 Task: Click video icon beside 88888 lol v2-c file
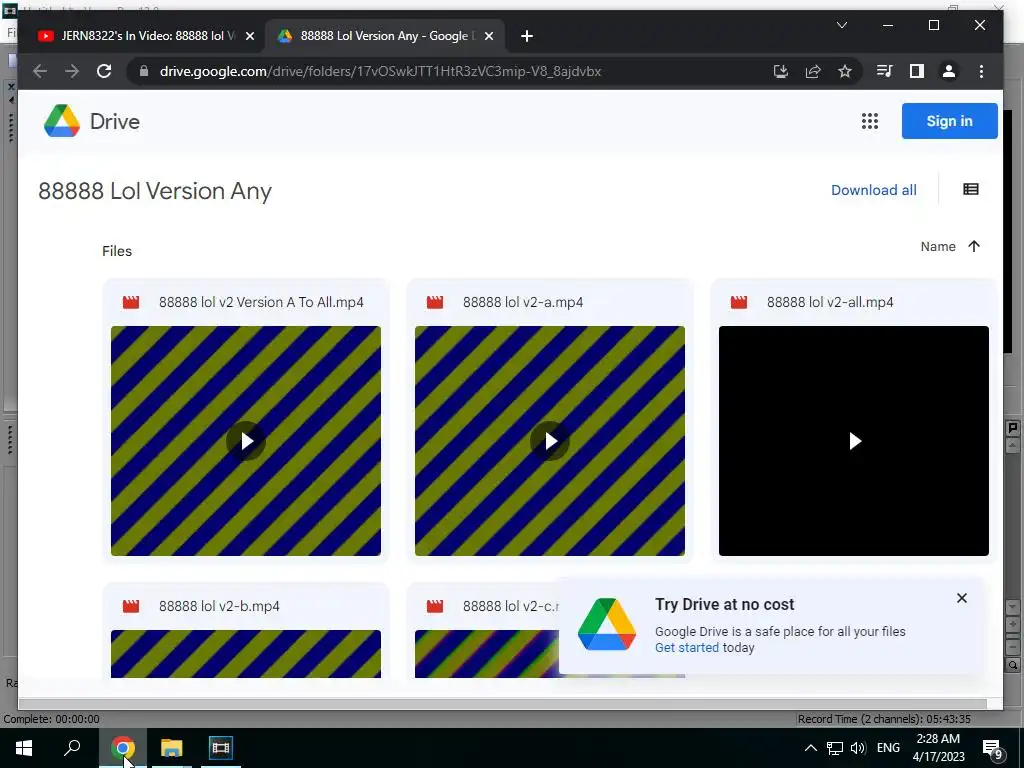(x=435, y=606)
